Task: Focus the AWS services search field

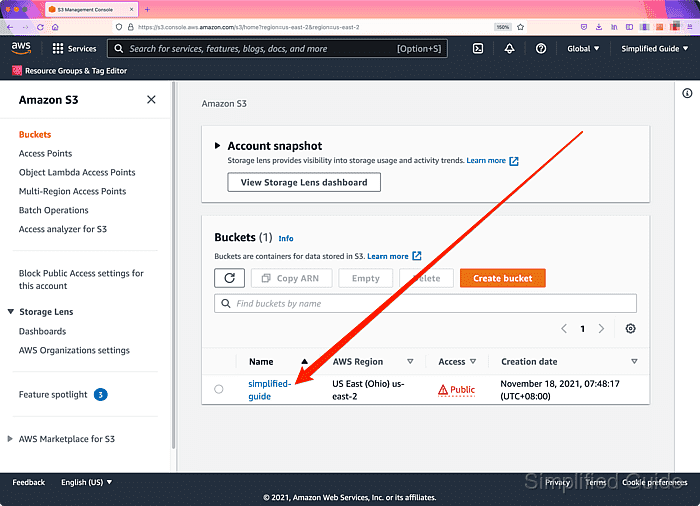Action: click(277, 49)
